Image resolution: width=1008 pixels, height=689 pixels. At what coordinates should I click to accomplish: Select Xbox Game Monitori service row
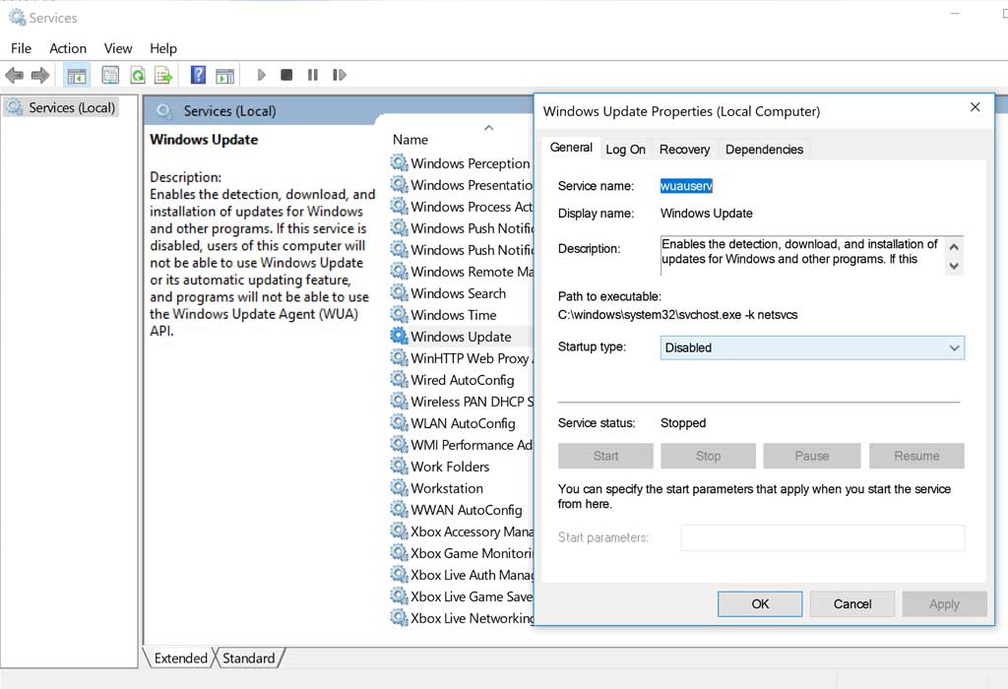(x=462, y=553)
